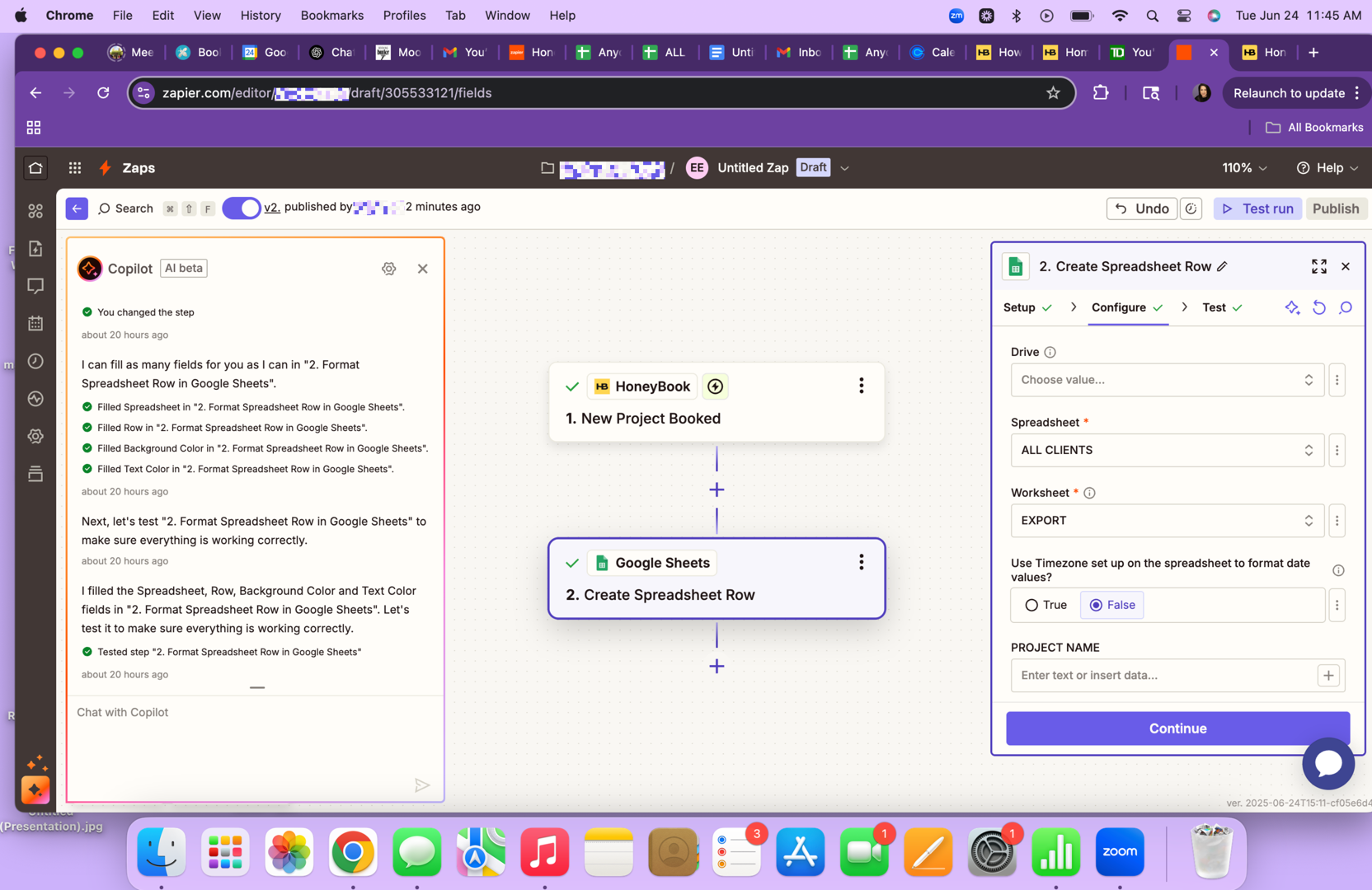Rename step using pencil edit icon

point(1223,266)
